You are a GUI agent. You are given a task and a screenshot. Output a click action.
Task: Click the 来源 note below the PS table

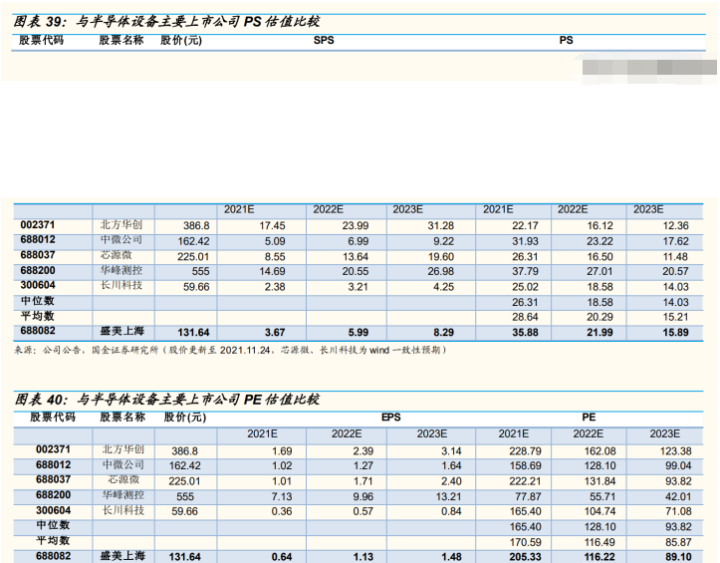point(230,350)
